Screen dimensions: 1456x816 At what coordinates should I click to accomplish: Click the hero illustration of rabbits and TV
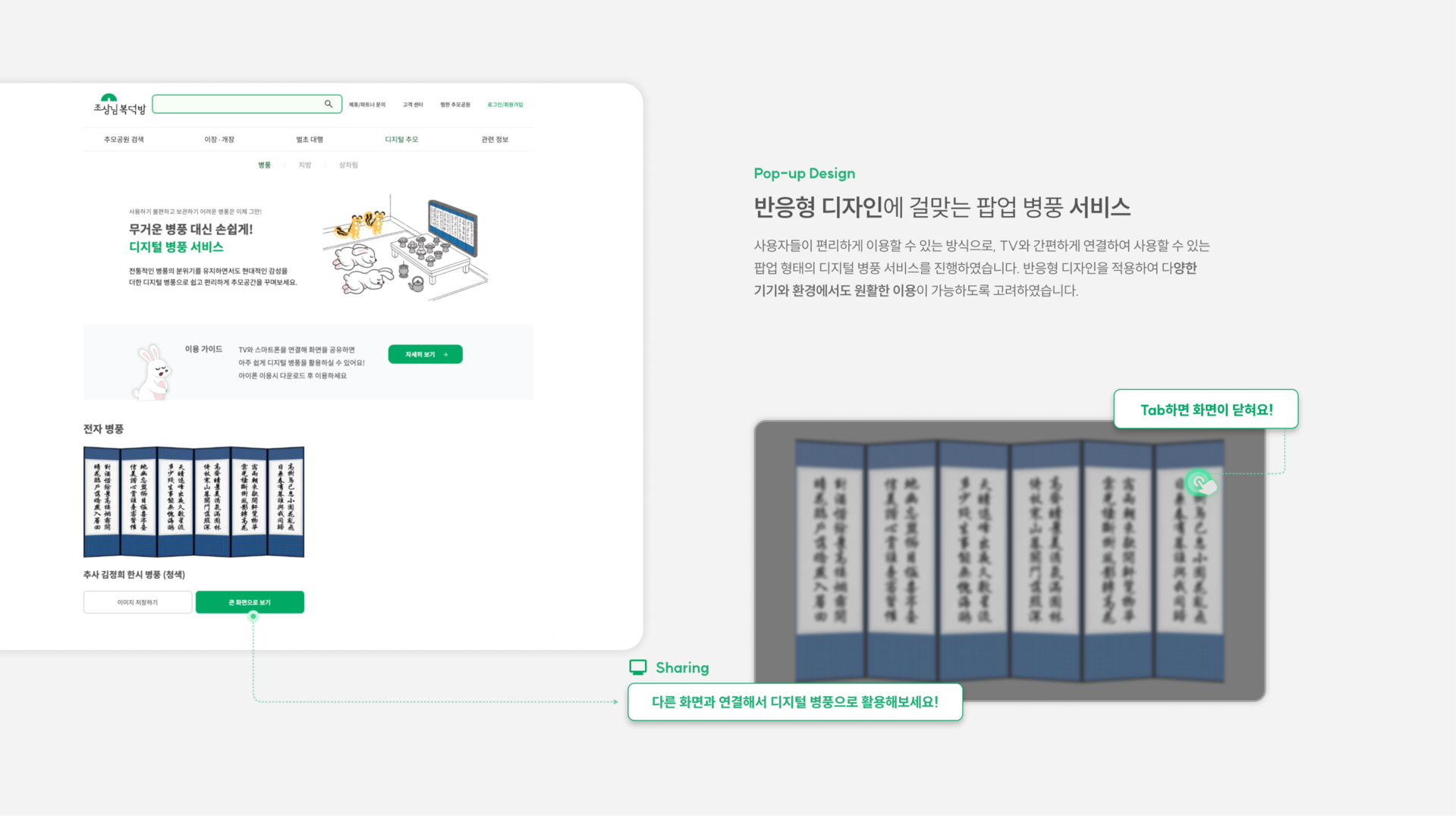(406, 247)
